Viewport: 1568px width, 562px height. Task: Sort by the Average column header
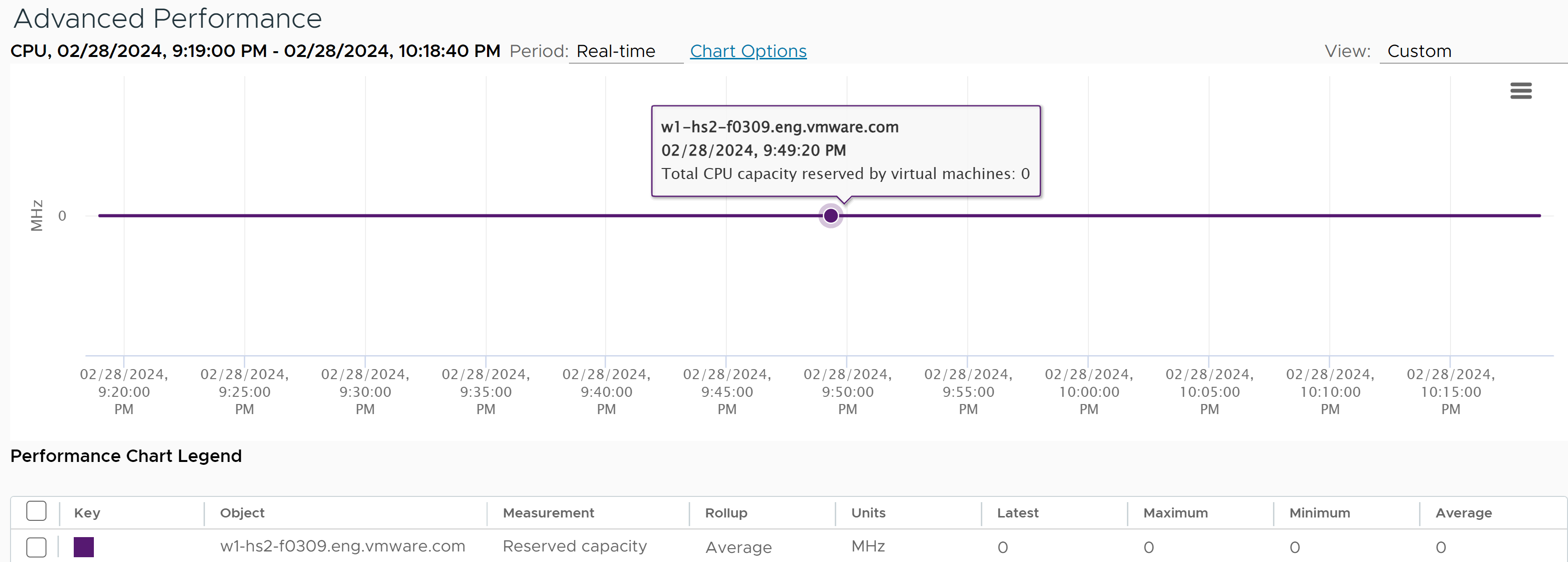coord(1463,513)
